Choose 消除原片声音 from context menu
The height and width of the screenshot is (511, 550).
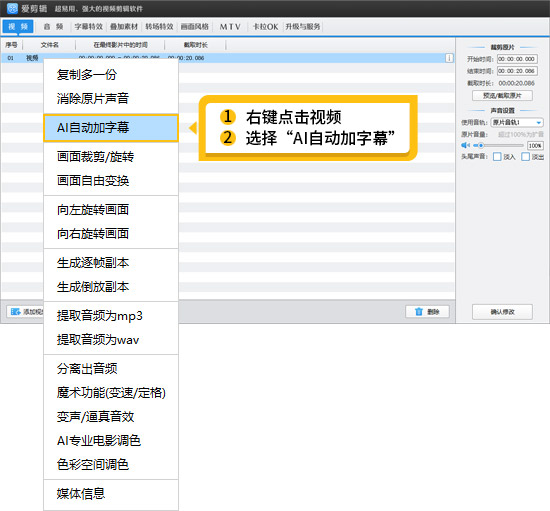point(111,99)
